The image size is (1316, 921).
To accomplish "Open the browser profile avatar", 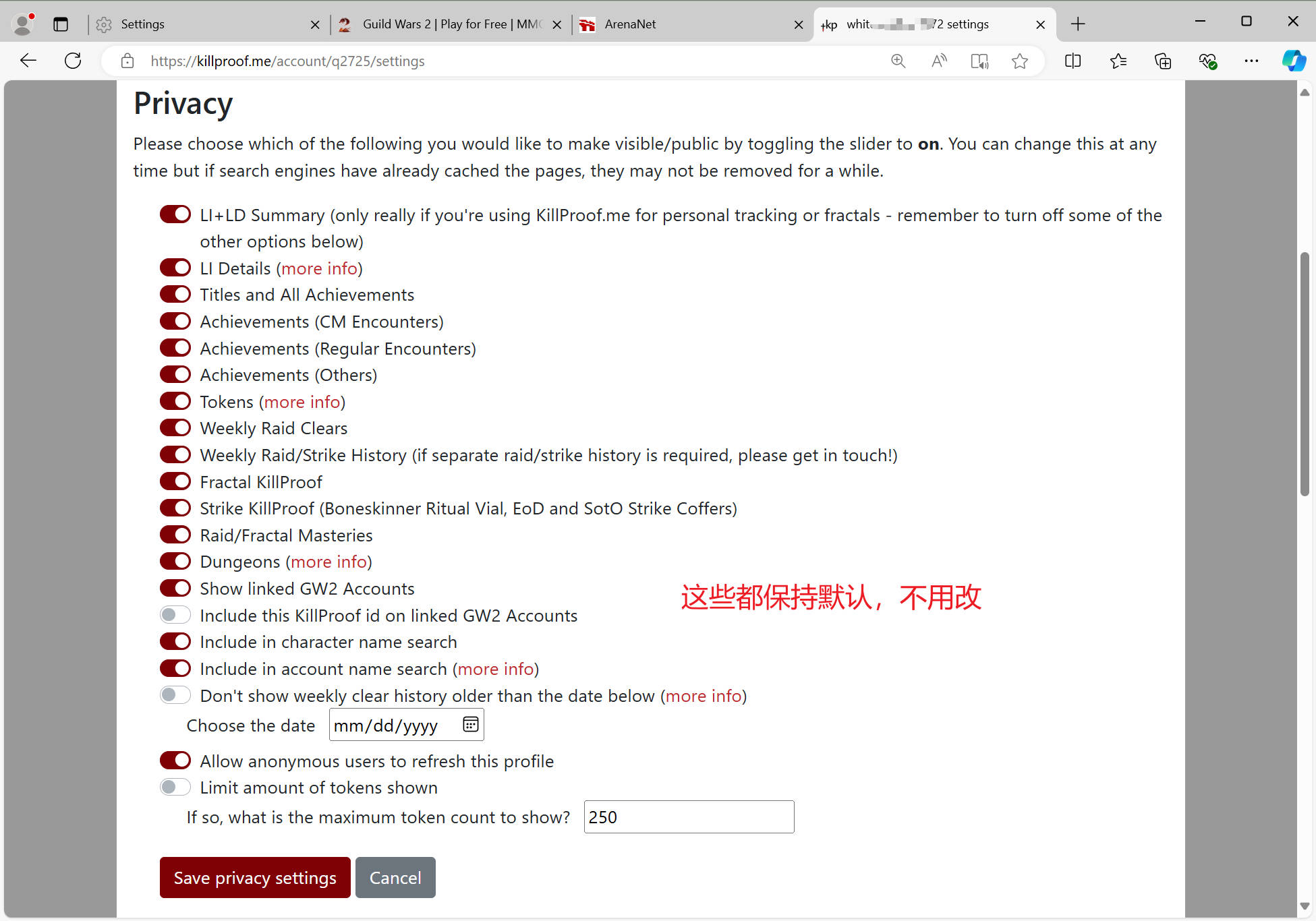I will point(24,24).
